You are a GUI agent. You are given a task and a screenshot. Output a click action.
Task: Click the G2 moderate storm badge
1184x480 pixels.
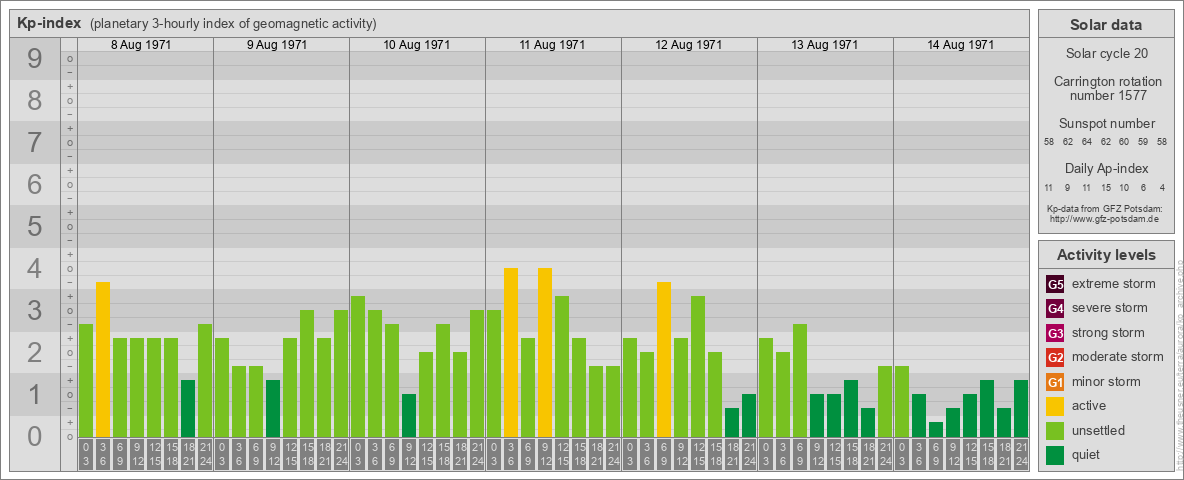[1055, 357]
